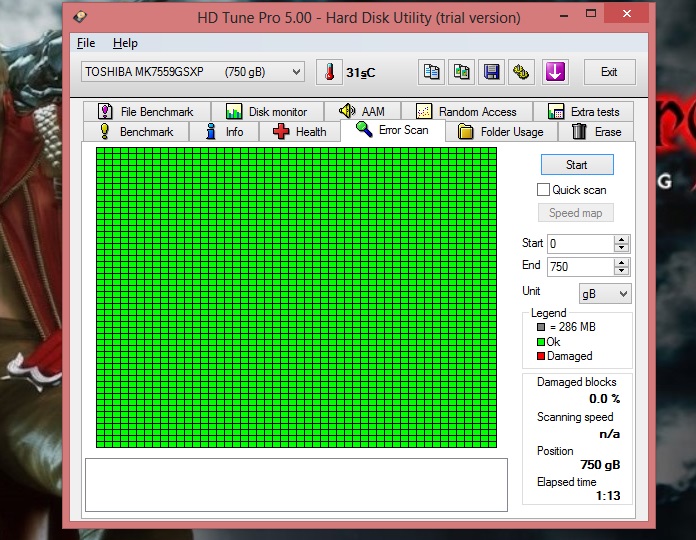
Task: Open the options settings icon
Action: (520, 72)
